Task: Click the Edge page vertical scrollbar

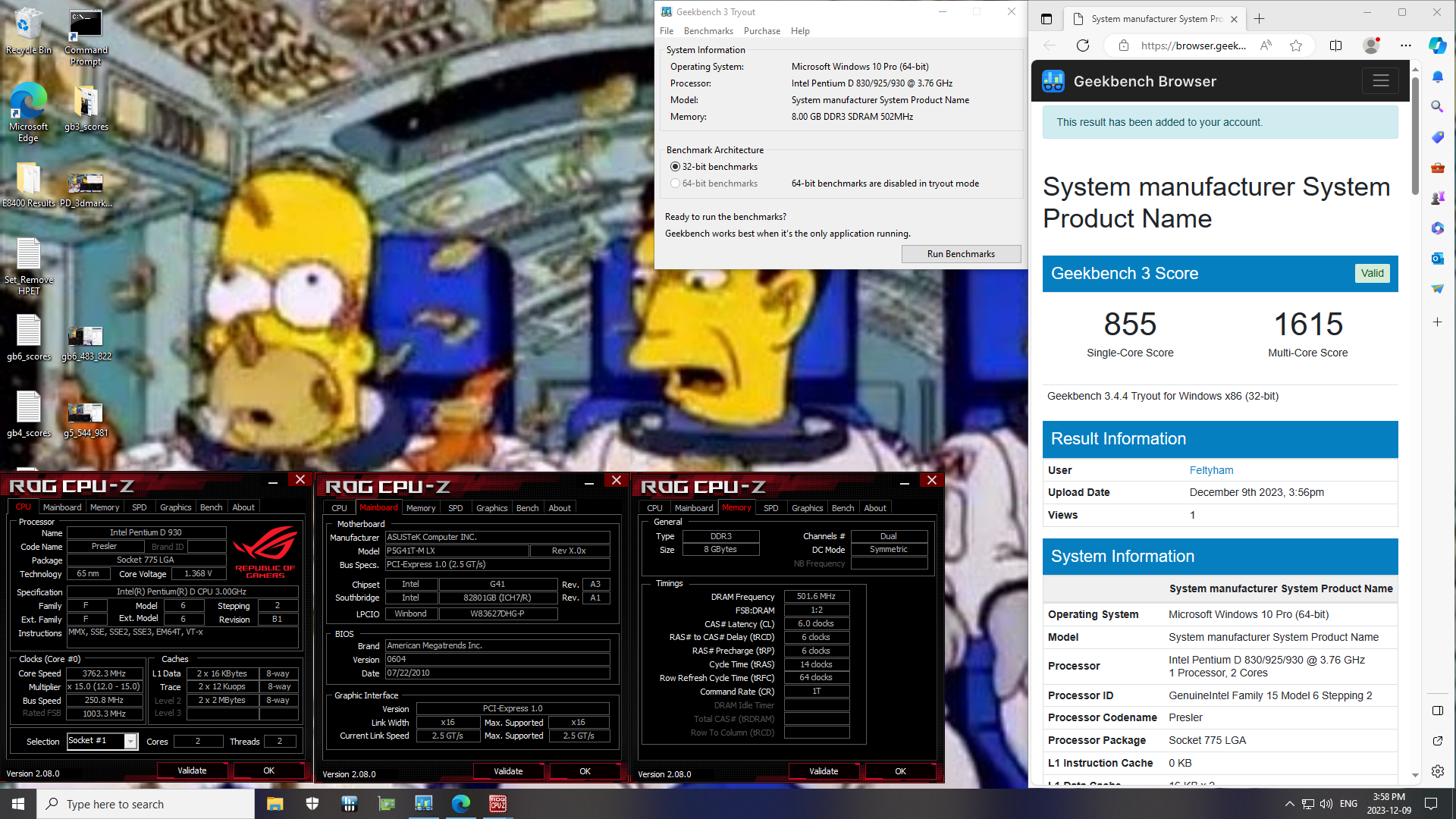Action: click(x=1415, y=135)
